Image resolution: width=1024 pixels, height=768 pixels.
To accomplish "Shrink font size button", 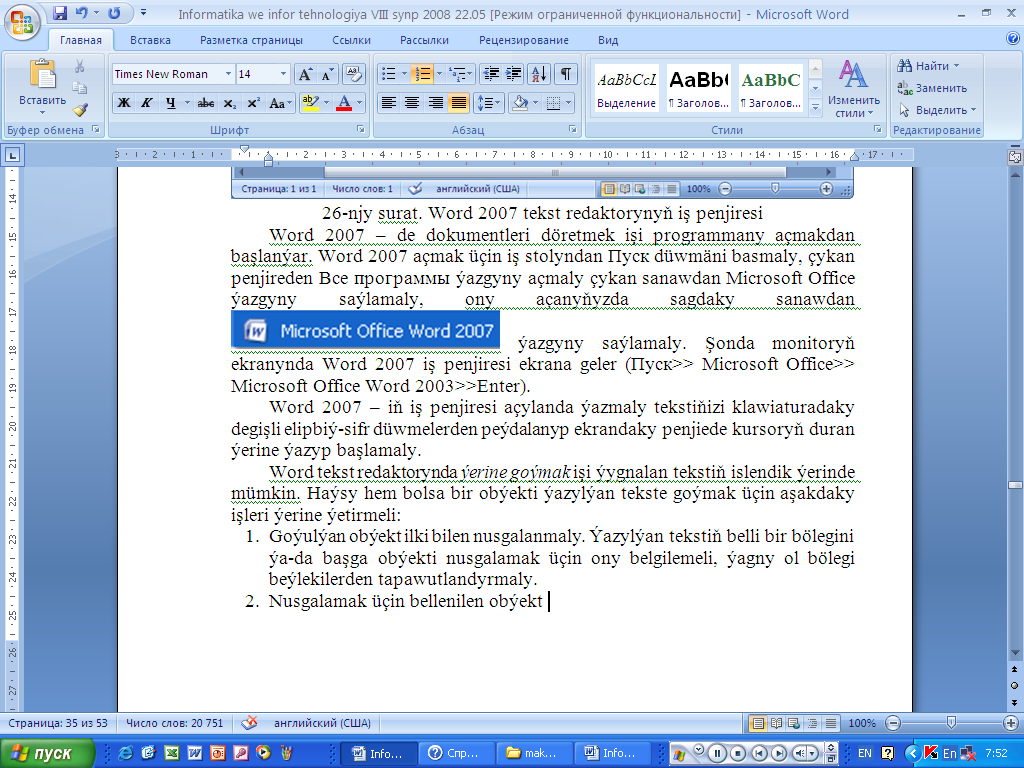I will (x=327, y=74).
